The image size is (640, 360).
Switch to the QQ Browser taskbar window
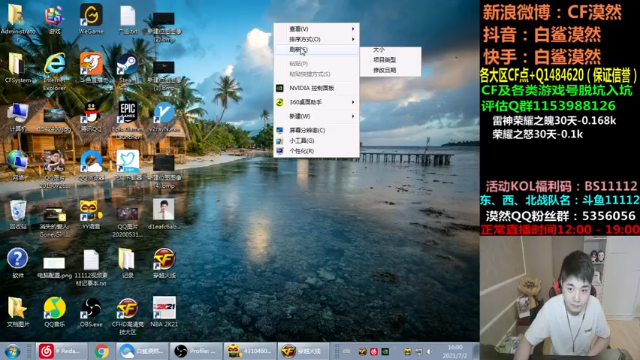[x=142, y=351]
